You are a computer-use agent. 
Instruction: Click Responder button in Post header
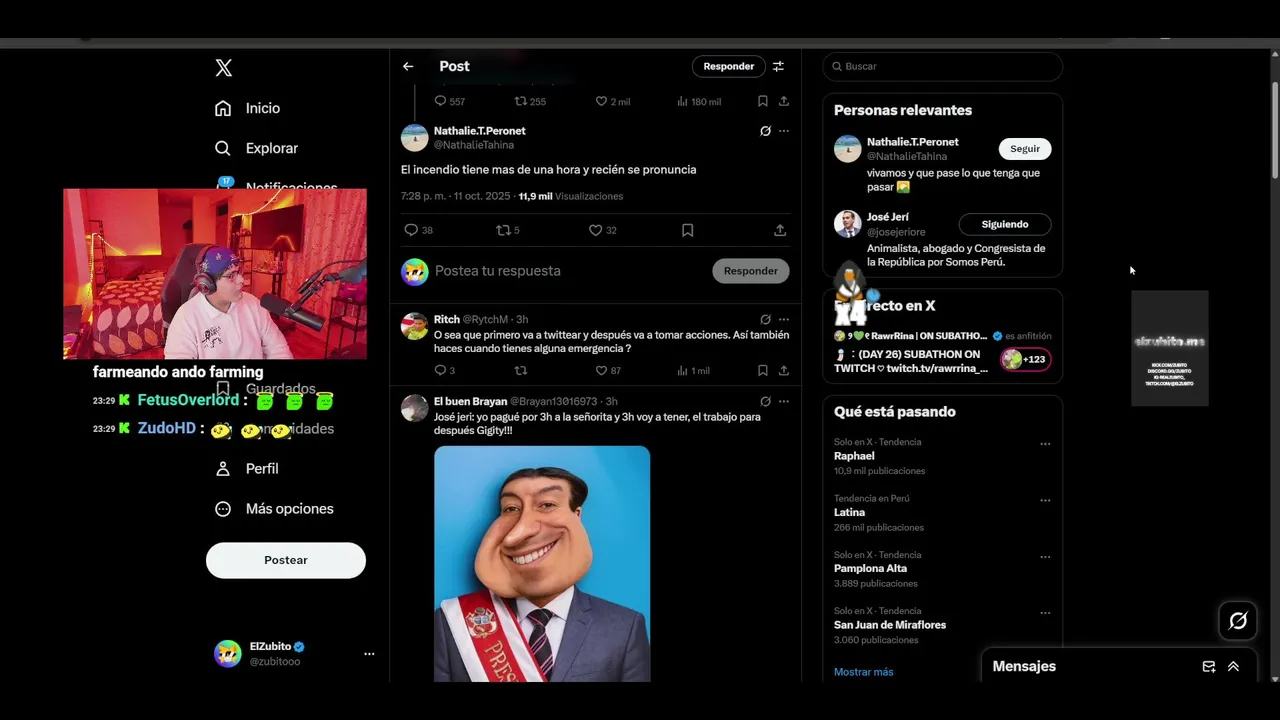[x=728, y=66]
